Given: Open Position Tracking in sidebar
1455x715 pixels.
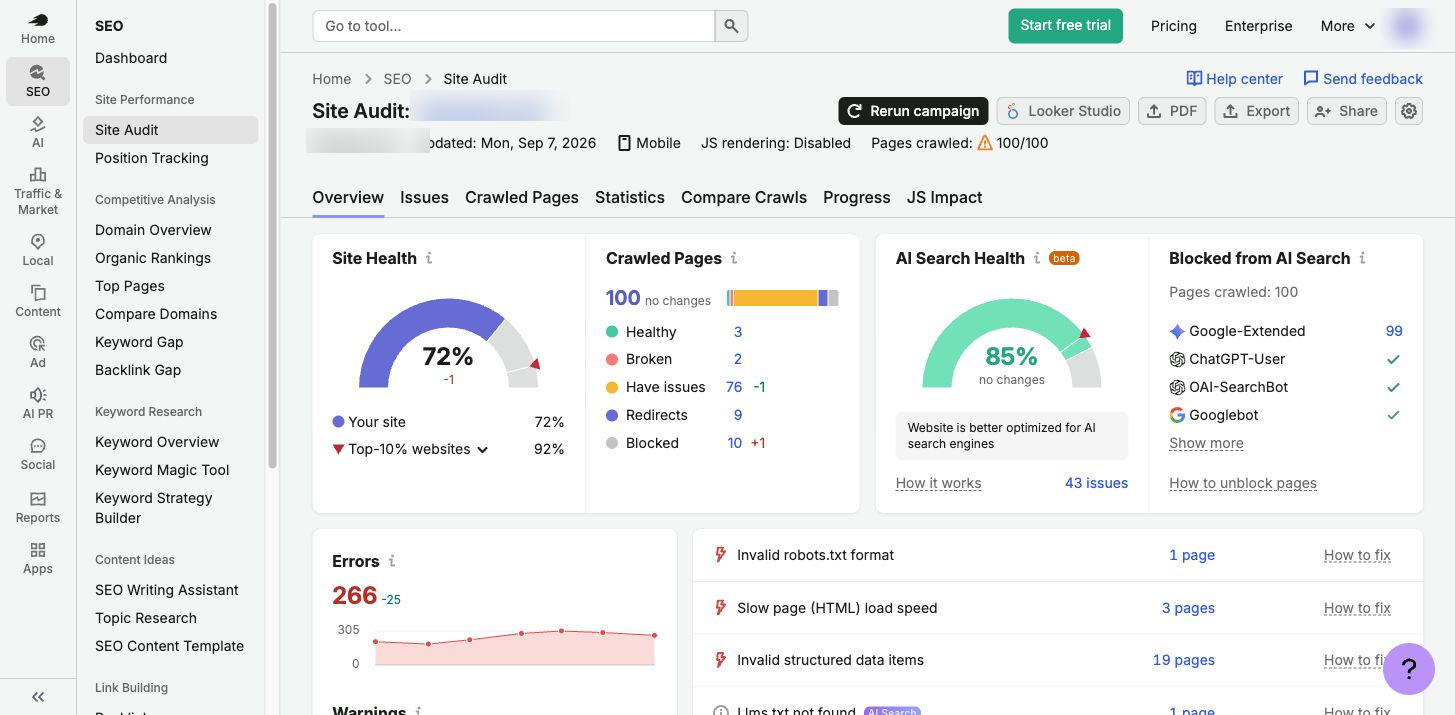Looking at the screenshot, I should [152, 158].
